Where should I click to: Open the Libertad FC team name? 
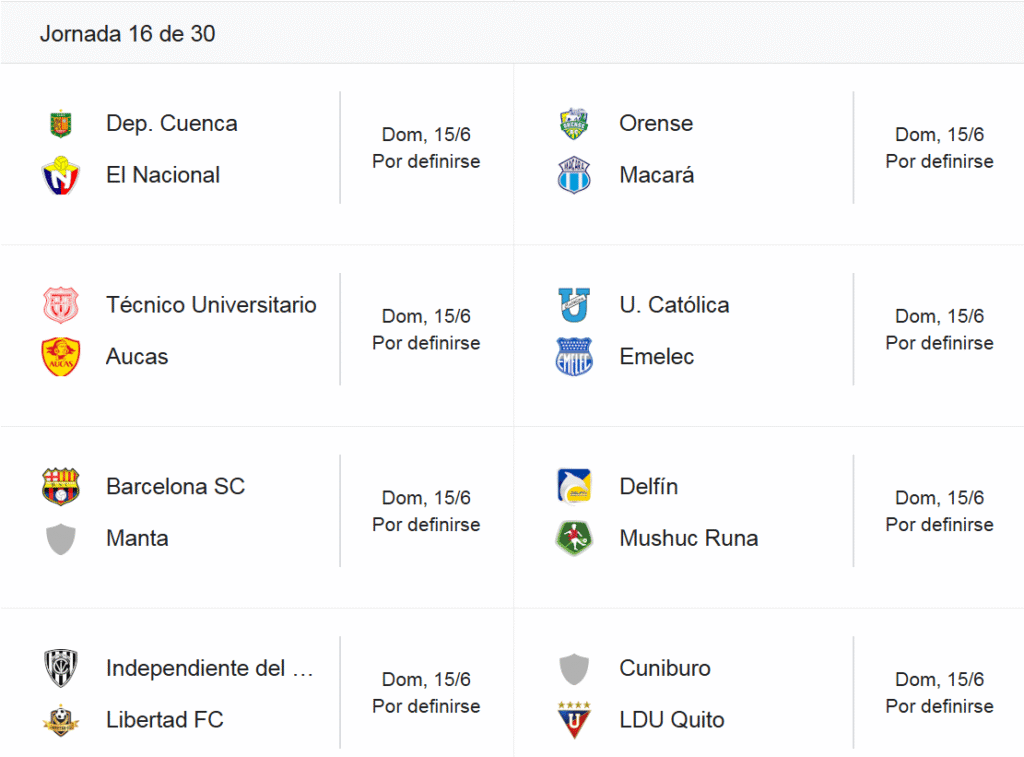coord(165,720)
